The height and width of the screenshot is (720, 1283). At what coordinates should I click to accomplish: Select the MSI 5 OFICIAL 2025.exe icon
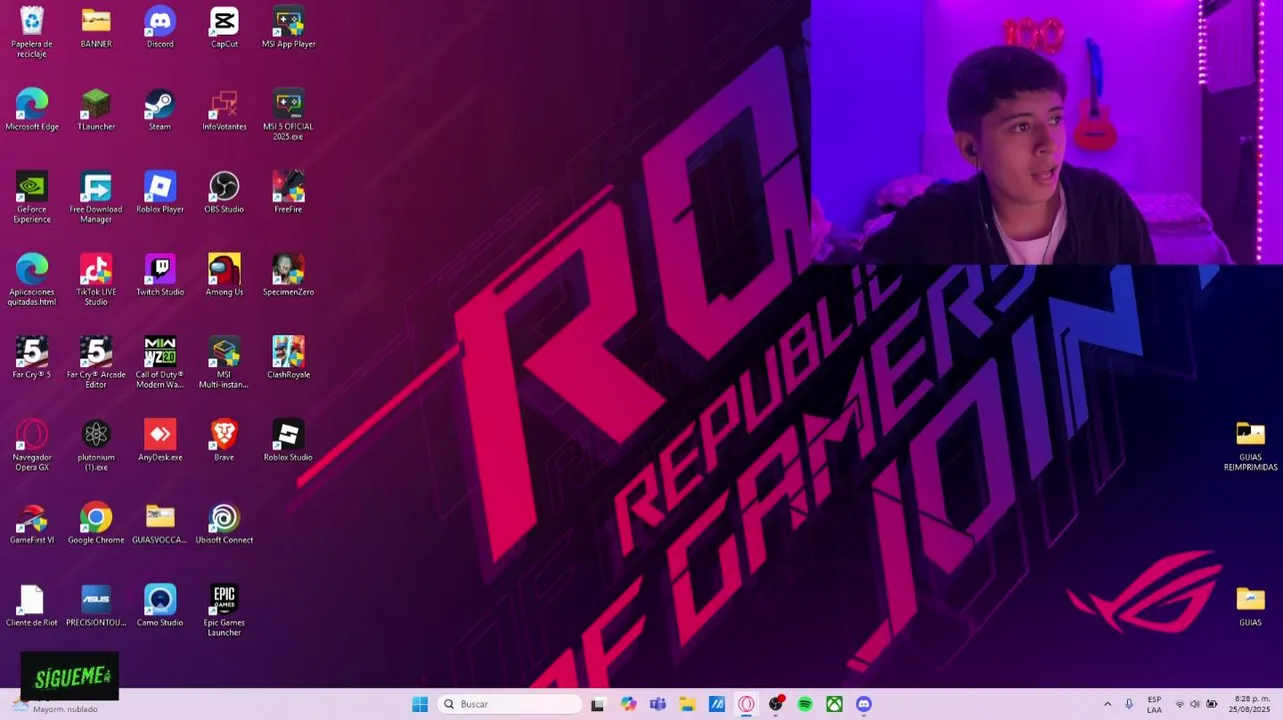pyautogui.click(x=288, y=114)
